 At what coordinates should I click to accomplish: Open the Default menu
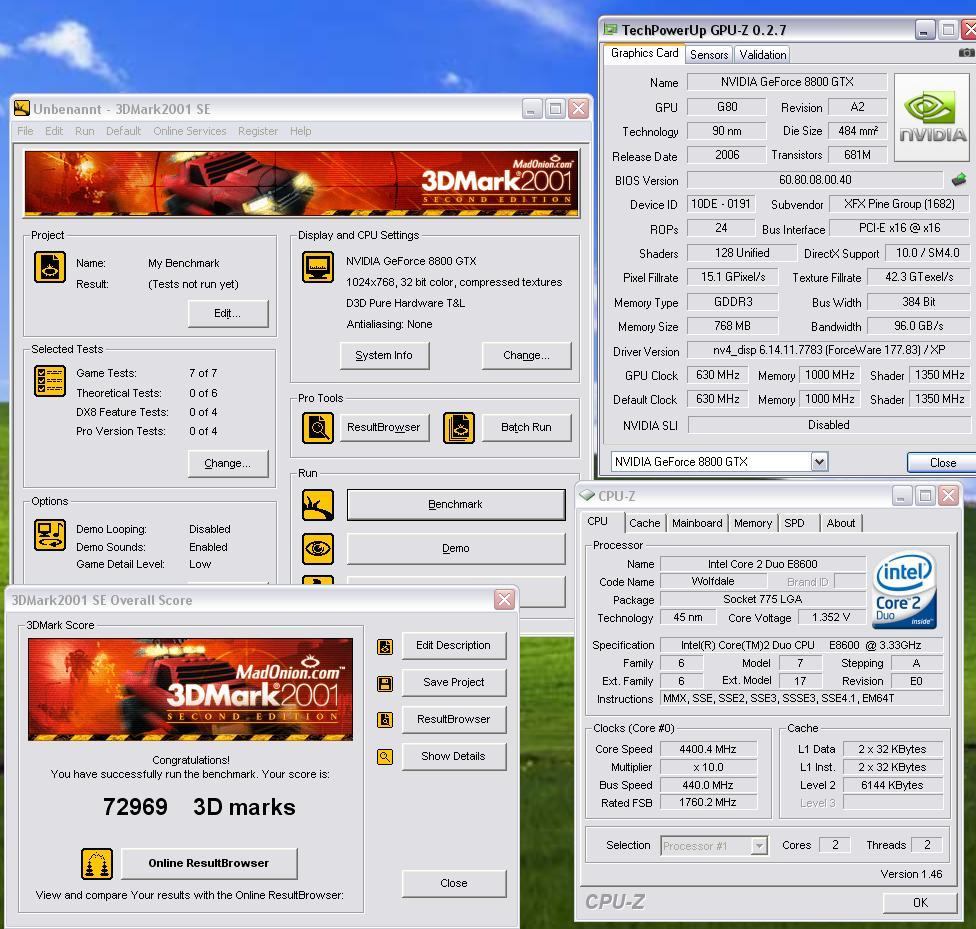tap(123, 131)
